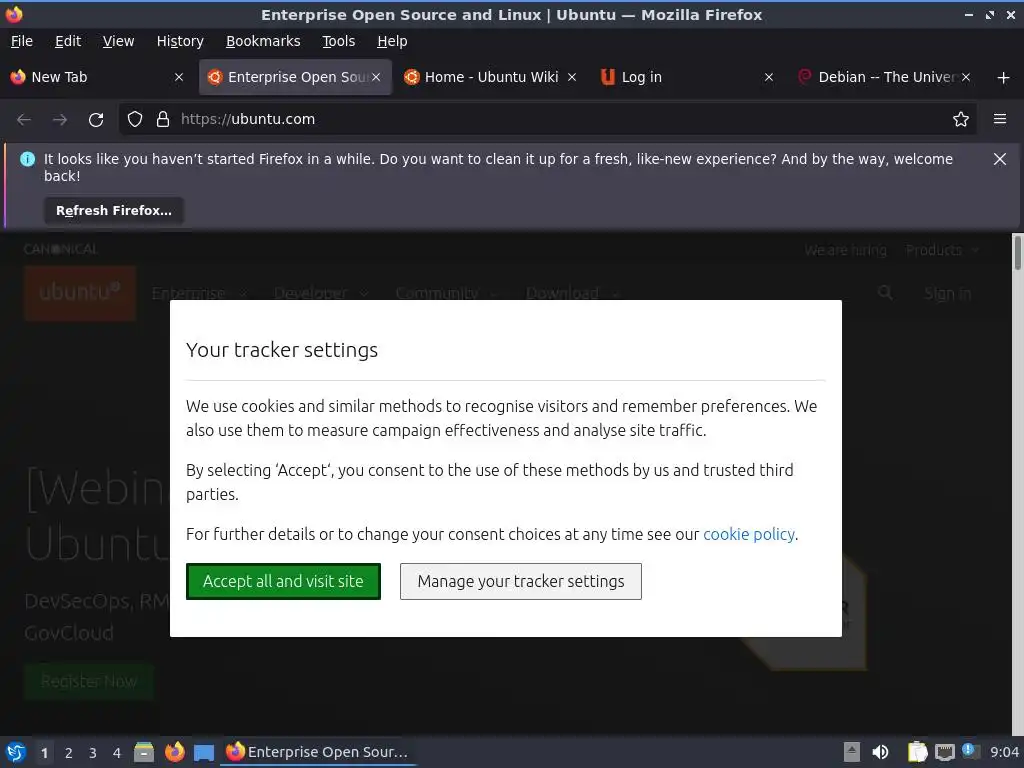The image size is (1024, 768).
Task: Switch to the Log in tab
Action: (x=686, y=77)
